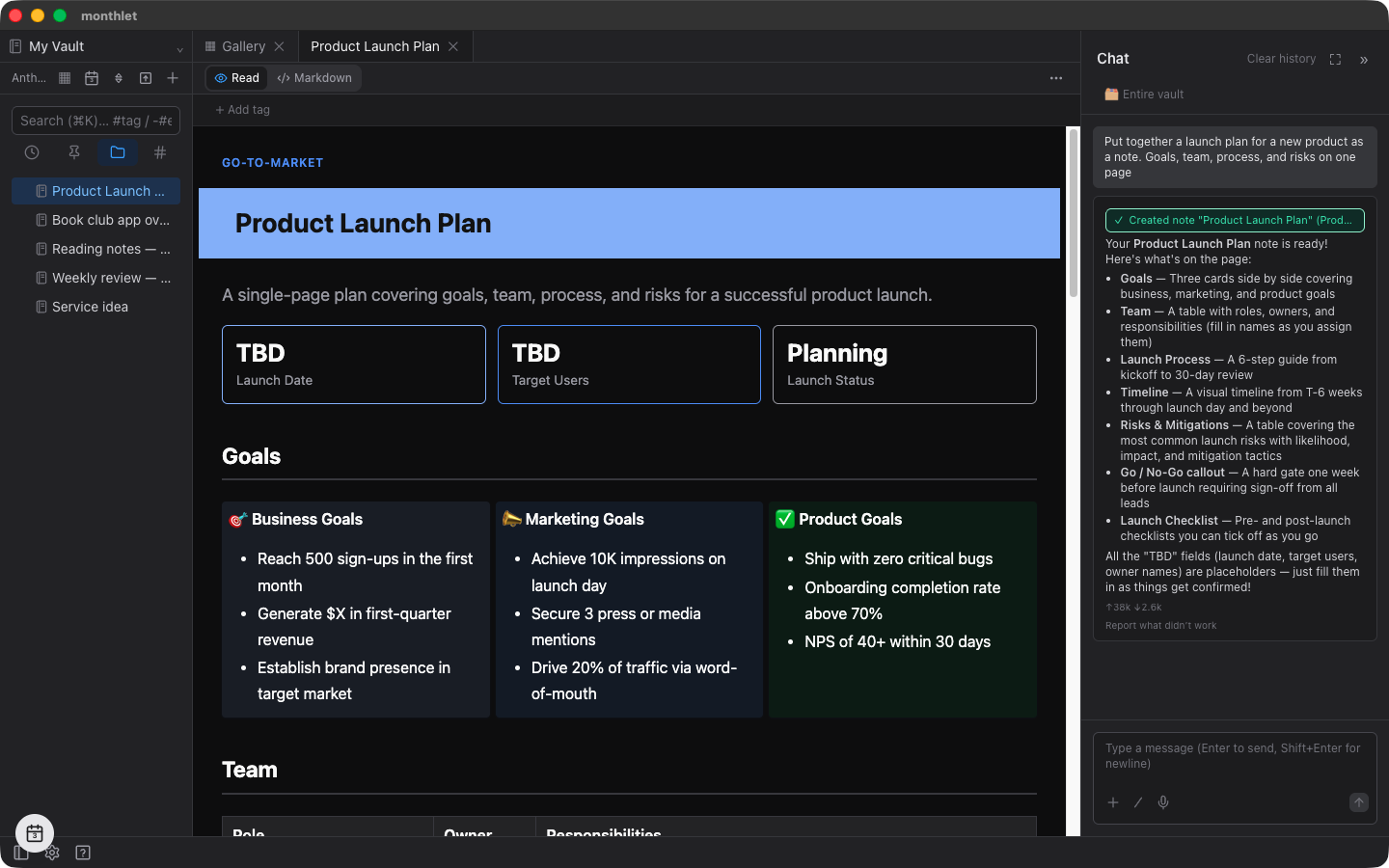The image size is (1389, 868).
Task: Send message with the up-arrow button
Action: (x=1359, y=802)
